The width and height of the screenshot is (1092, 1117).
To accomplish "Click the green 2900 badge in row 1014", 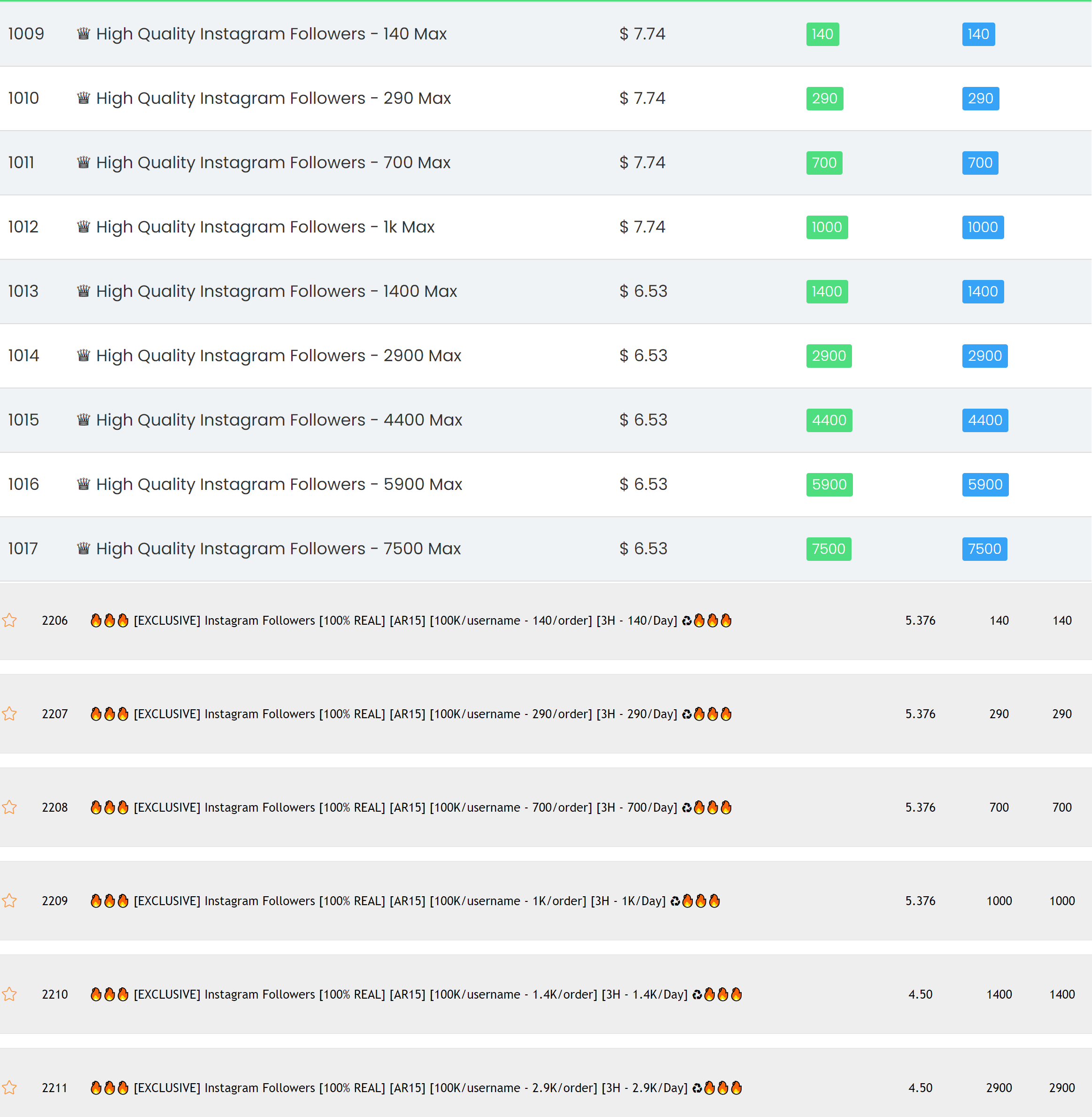I will [x=829, y=355].
